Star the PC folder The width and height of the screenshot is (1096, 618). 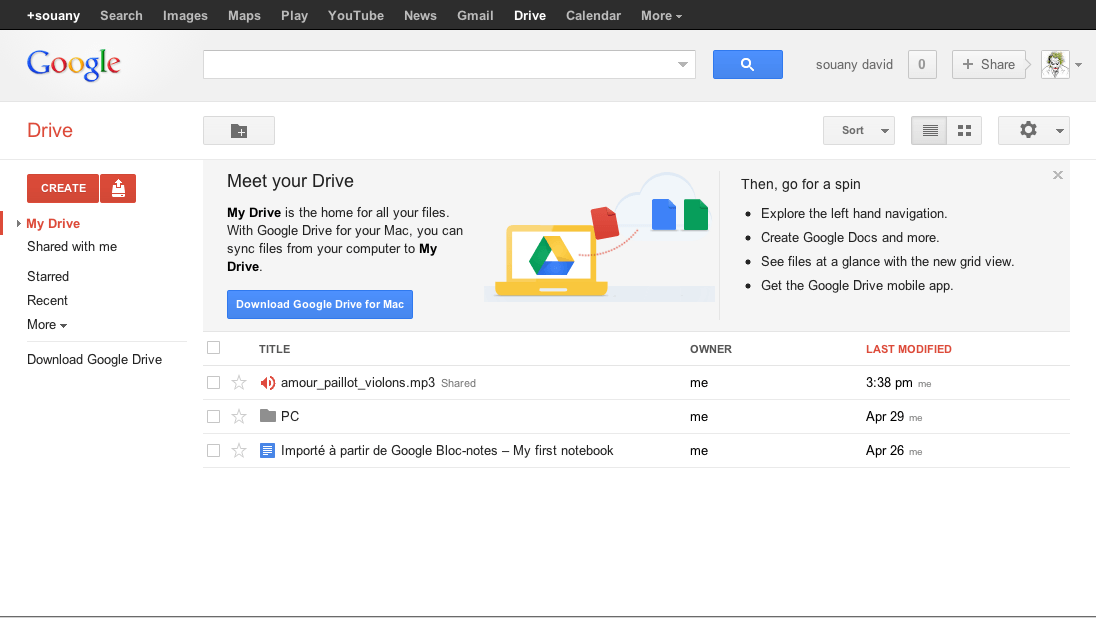pos(239,417)
